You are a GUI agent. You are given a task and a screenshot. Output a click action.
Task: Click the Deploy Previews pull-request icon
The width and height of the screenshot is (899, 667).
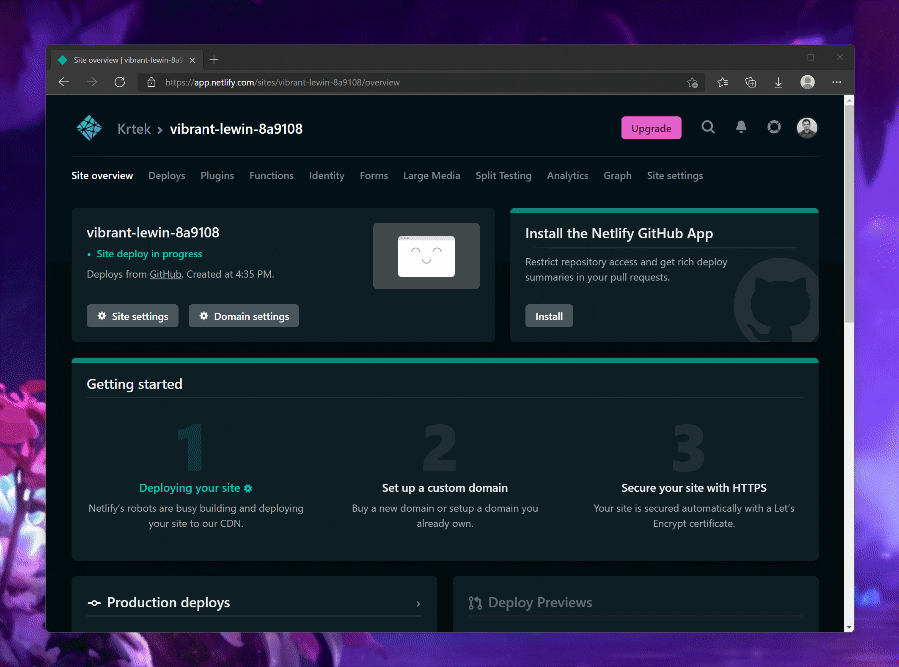[475, 603]
